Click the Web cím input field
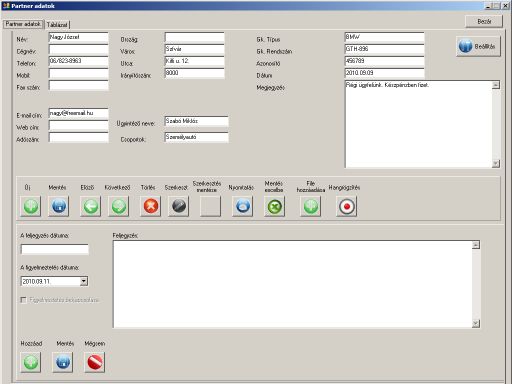 (x=79, y=125)
